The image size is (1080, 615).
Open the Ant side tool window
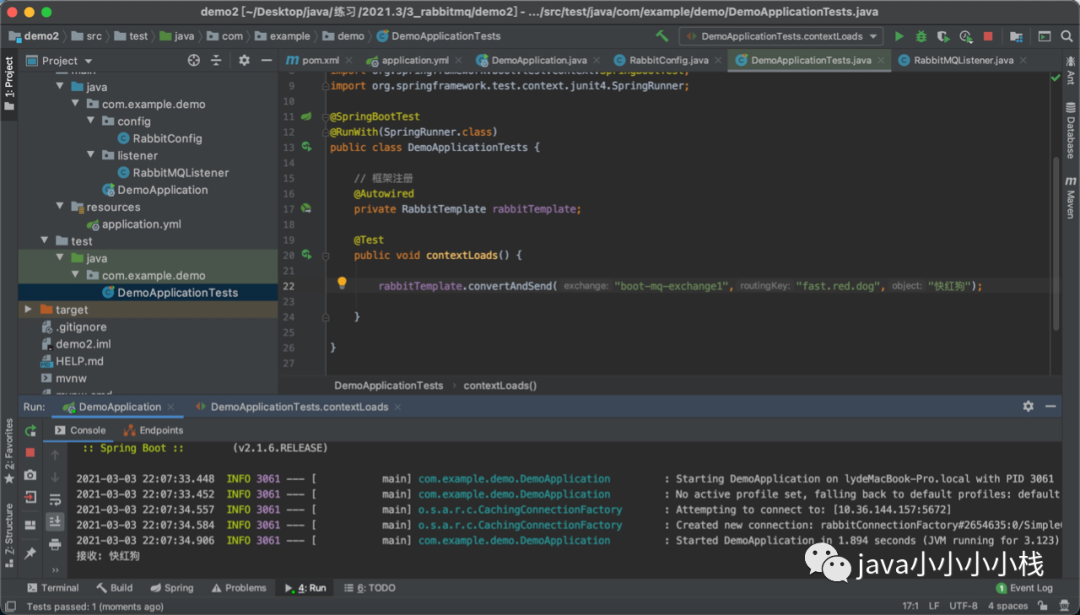pyautogui.click(x=1070, y=70)
